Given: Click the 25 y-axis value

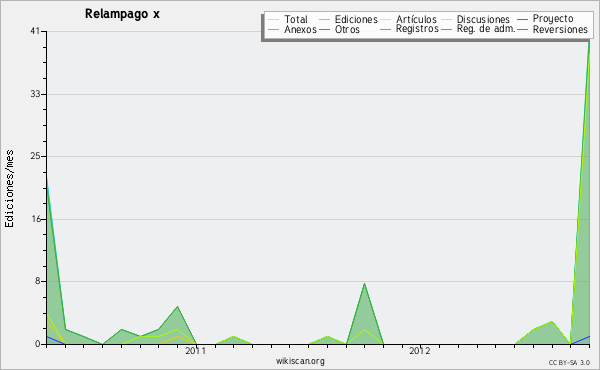Looking at the screenshot, I should (x=35, y=156).
